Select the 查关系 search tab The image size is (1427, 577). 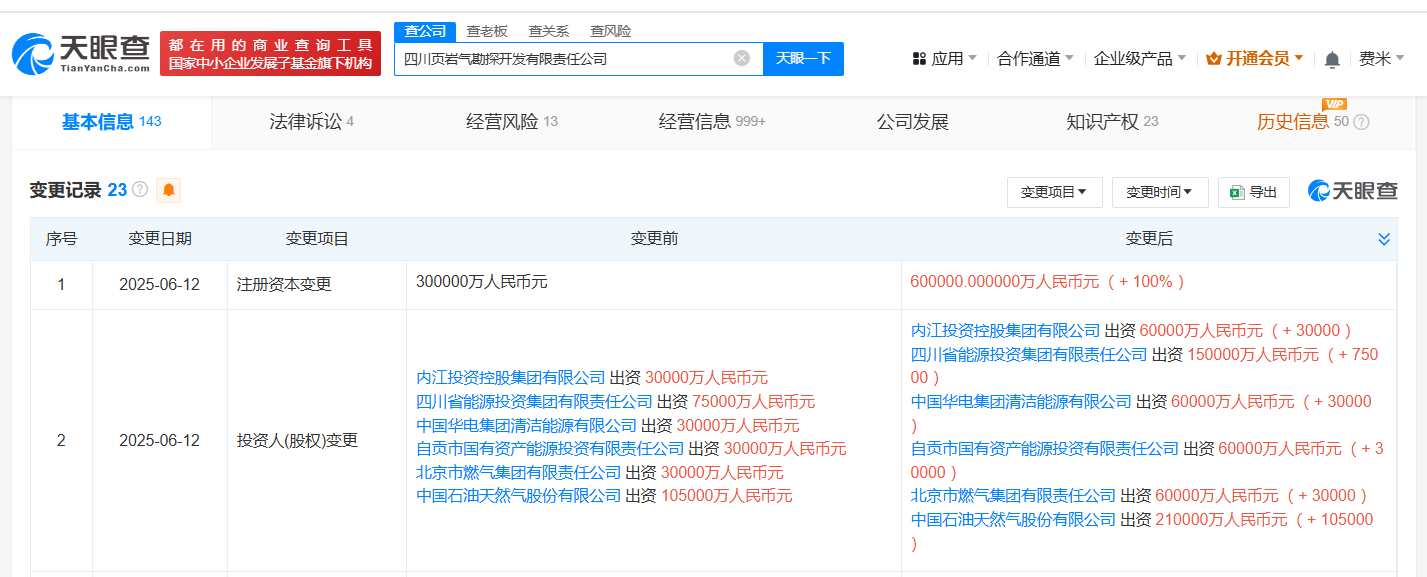point(548,31)
